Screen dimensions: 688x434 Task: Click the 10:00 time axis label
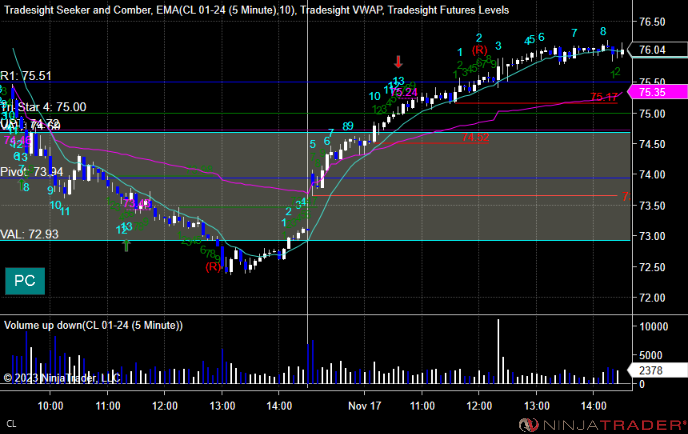coord(50,406)
